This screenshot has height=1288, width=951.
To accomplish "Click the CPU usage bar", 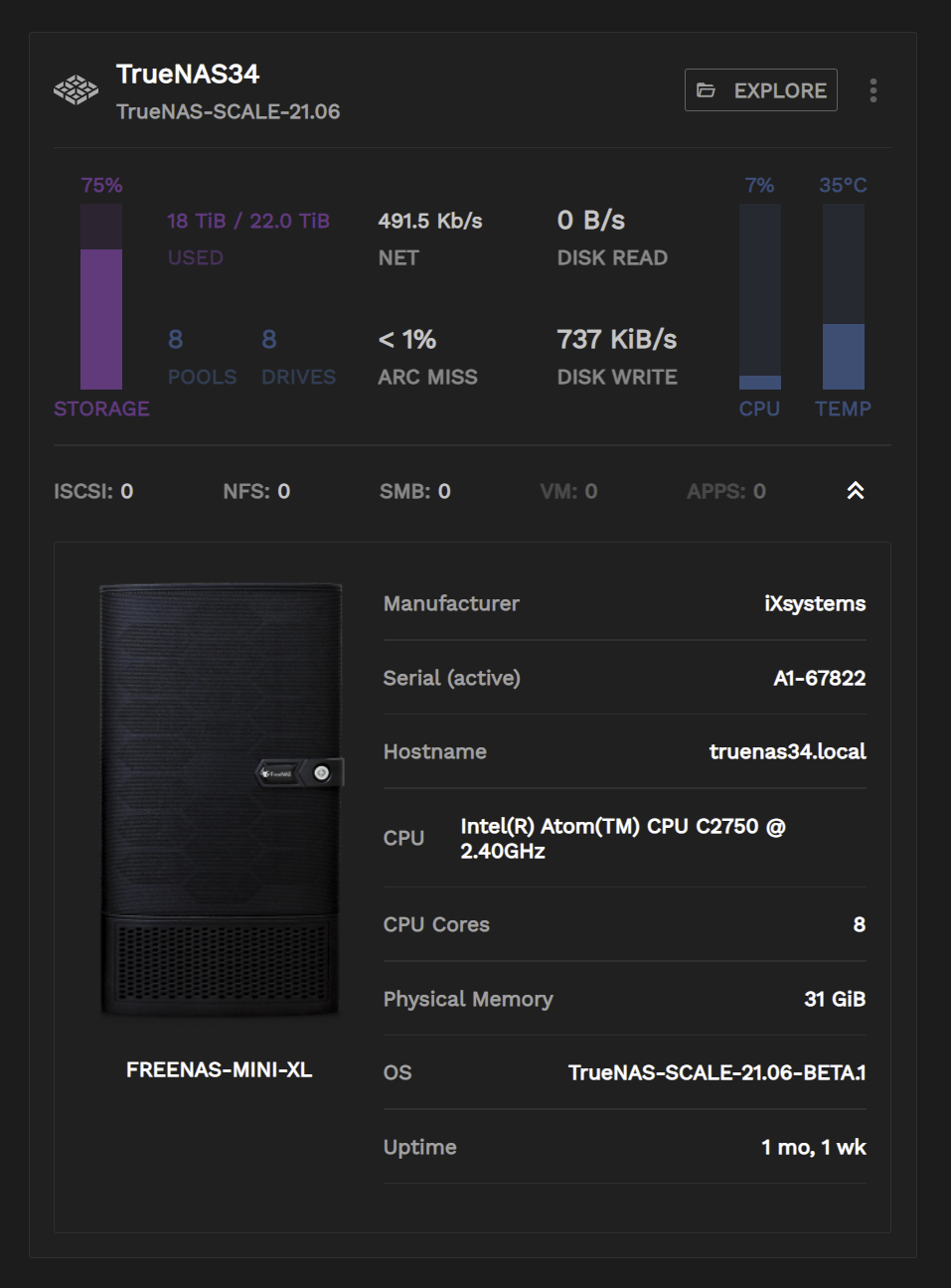I will 760,296.
